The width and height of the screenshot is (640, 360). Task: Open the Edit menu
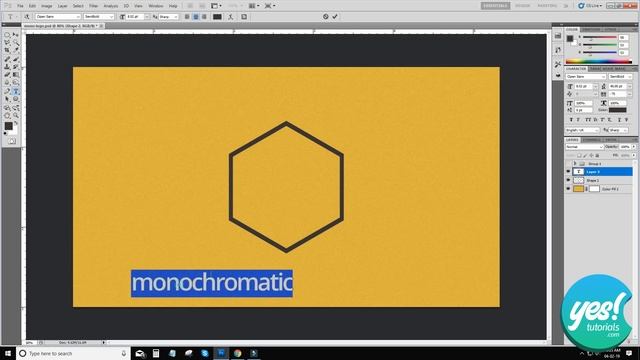[x=32, y=6]
